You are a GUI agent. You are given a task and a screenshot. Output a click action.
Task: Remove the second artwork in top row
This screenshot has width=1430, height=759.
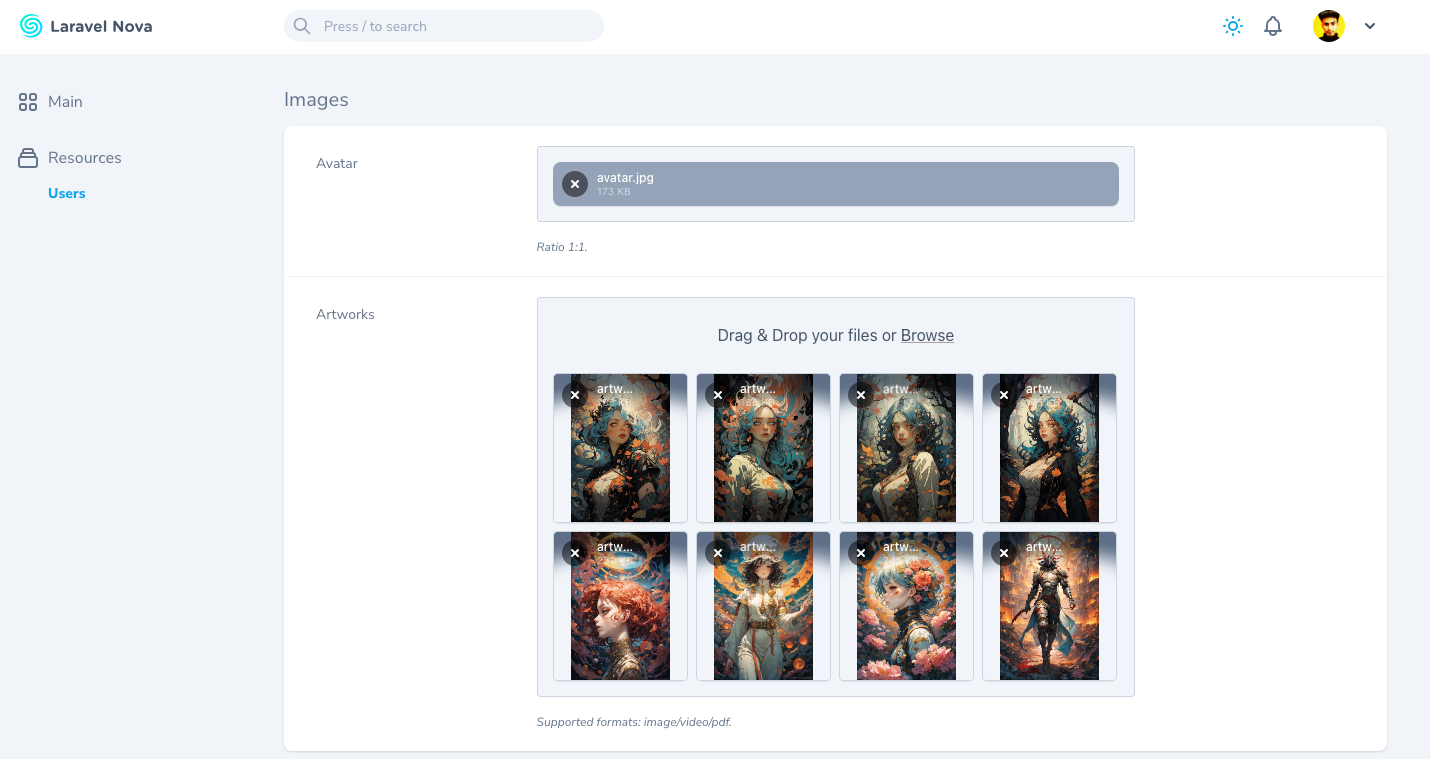pos(718,395)
